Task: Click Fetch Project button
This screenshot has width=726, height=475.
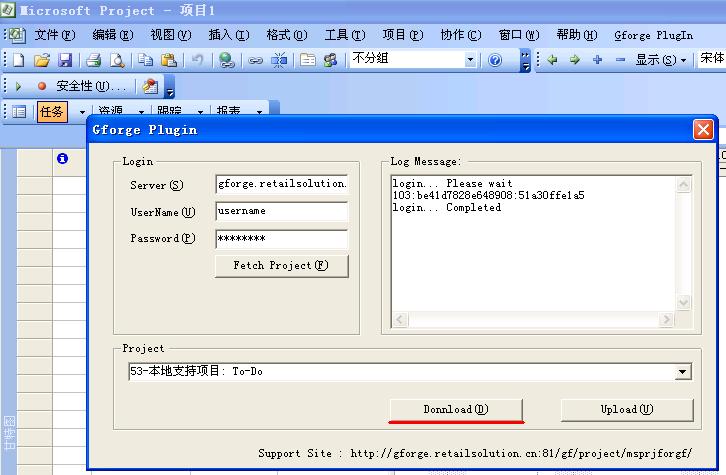Action: [x=282, y=266]
